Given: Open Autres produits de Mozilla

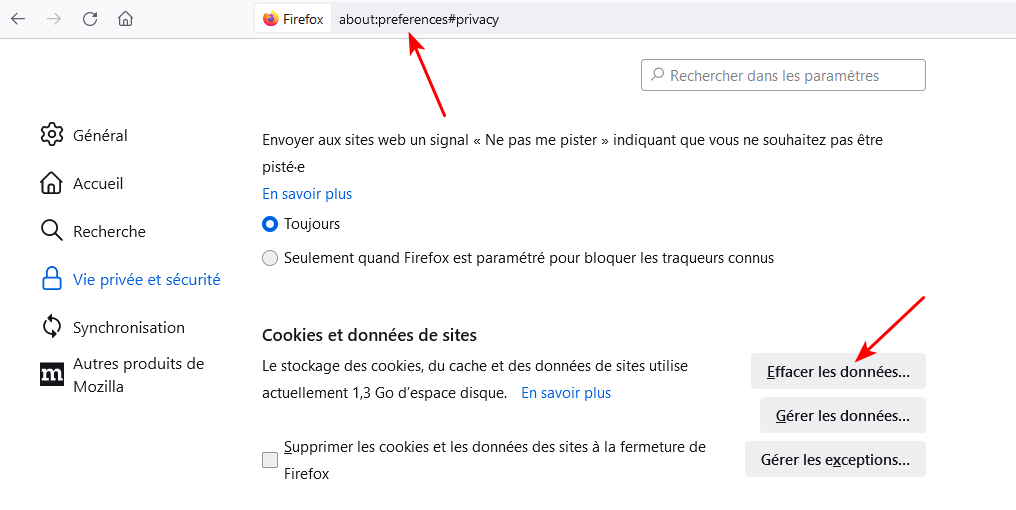Looking at the screenshot, I should pyautogui.click(x=138, y=374).
